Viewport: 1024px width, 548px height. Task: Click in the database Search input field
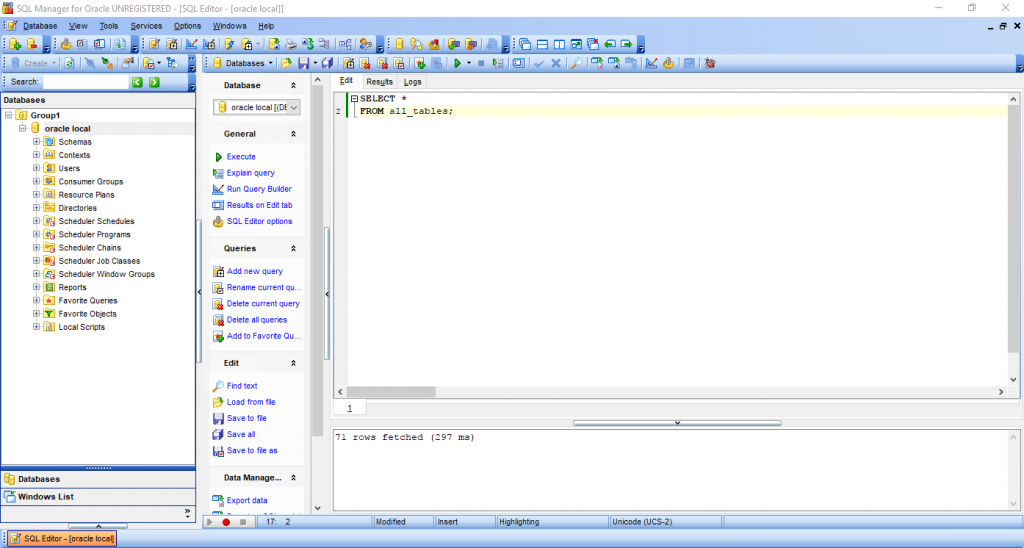pyautogui.click(x=84, y=82)
